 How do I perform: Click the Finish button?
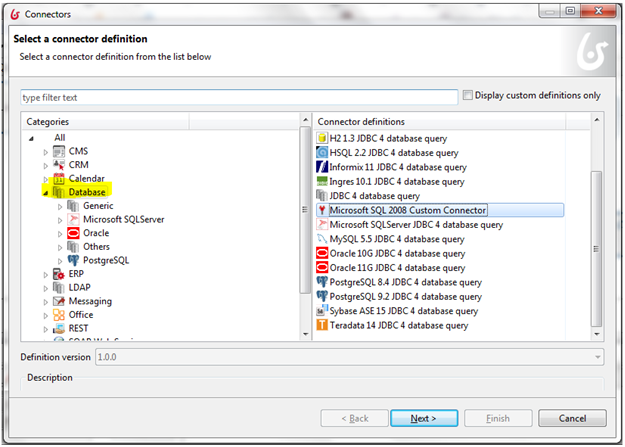498,418
